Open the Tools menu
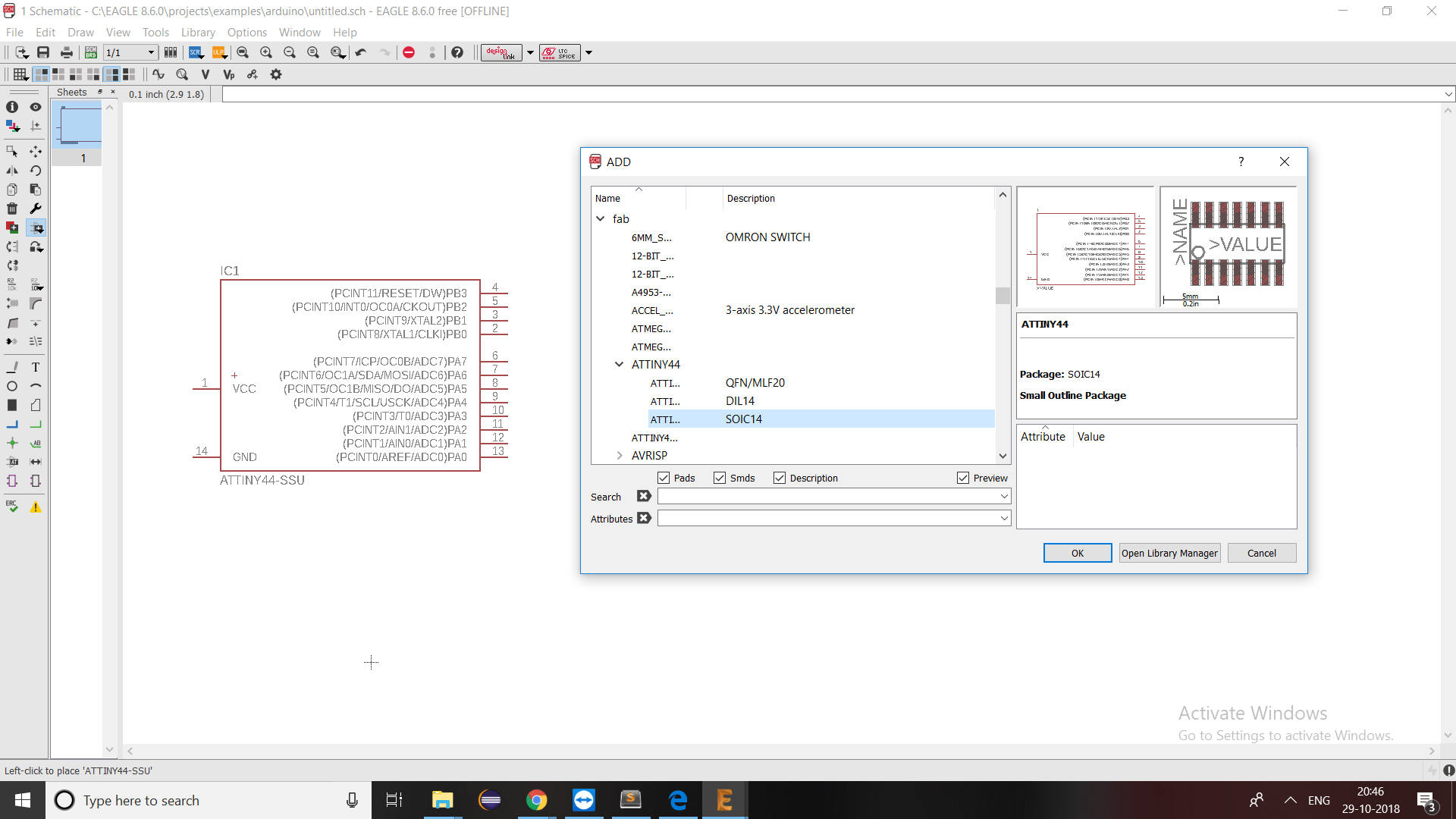 coord(155,33)
